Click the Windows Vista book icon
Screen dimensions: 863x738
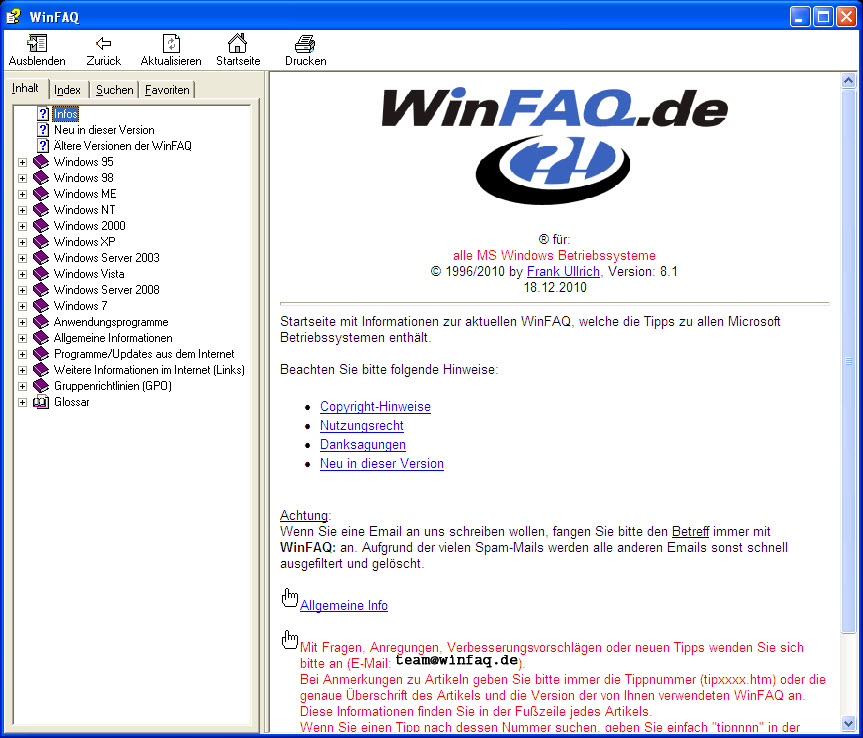tap(41, 274)
